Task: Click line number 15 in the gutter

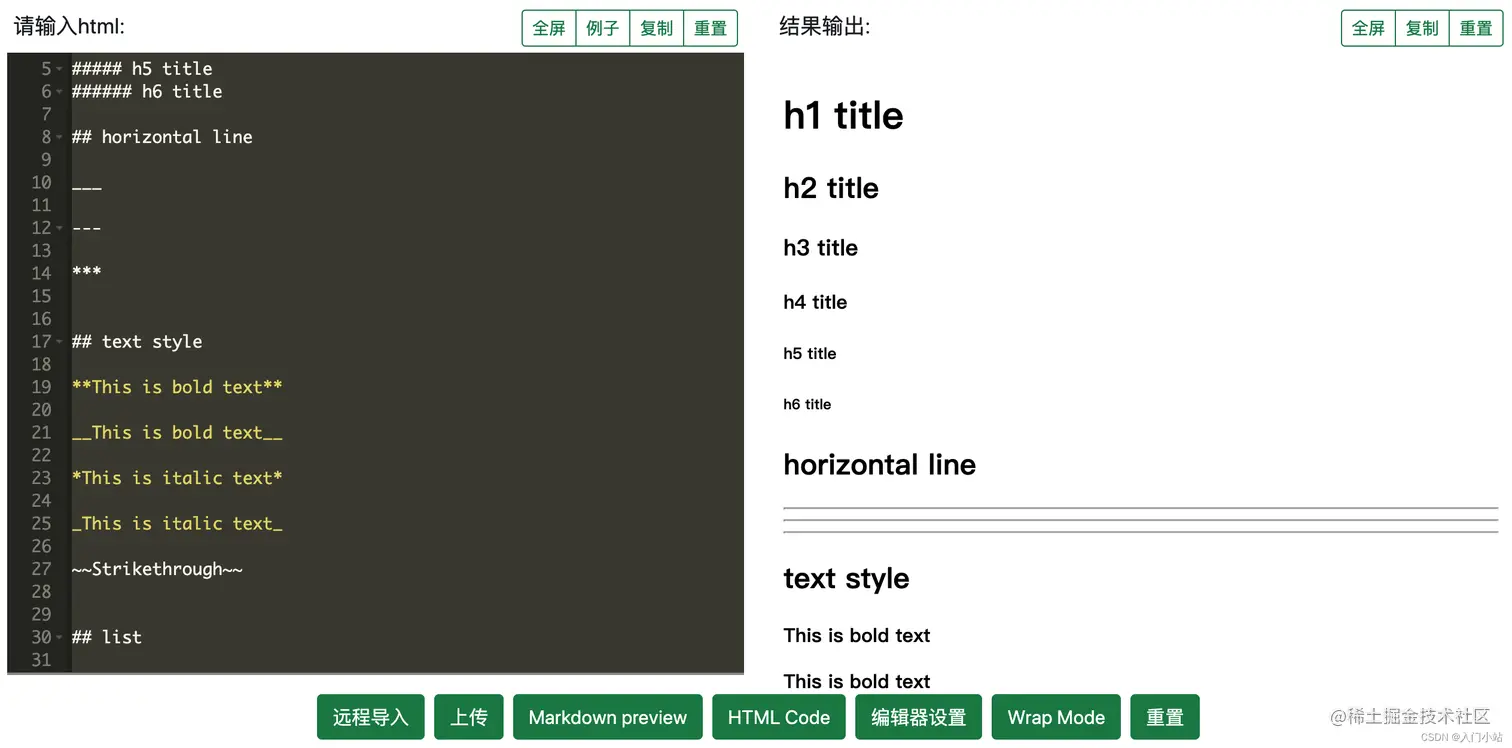Action: tap(41, 296)
